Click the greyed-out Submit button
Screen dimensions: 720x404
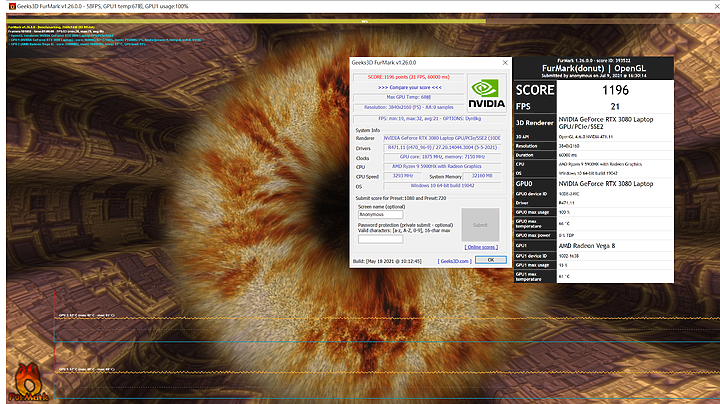coord(480,224)
